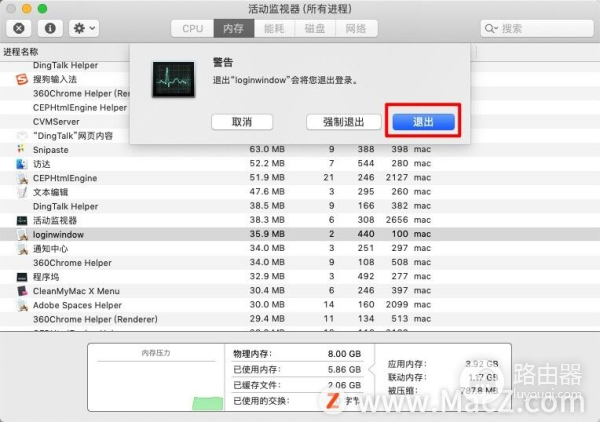Switch to the 能耗 tab
Image resolution: width=600 pixels, height=422 pixels.
pos(274,29)
